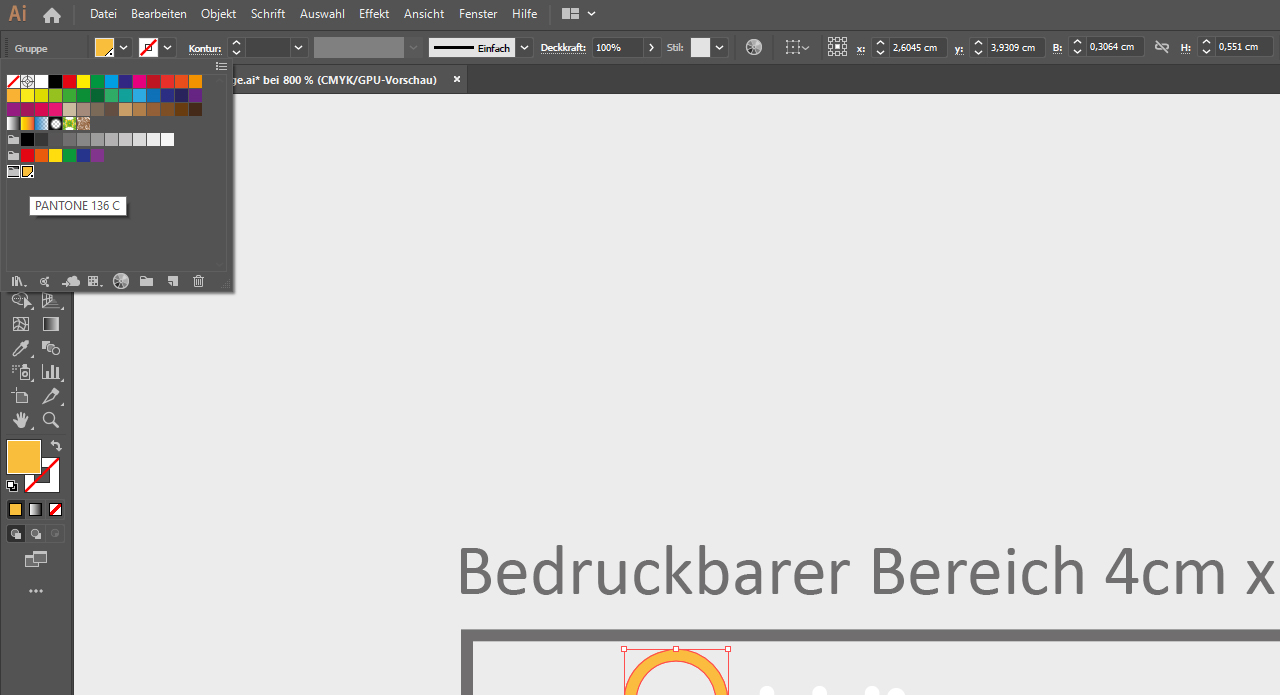1280x695 pixels.
Task: Open the Bearbeiten menu
Action: click(x=159, y=14)
